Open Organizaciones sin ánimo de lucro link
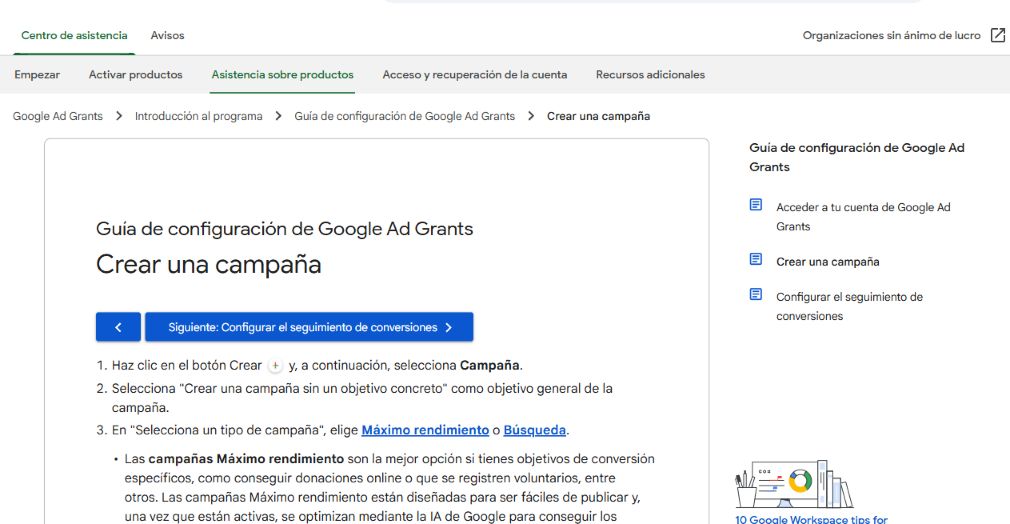The height and width of the screenshot is (524, 1010). (891, 35)
